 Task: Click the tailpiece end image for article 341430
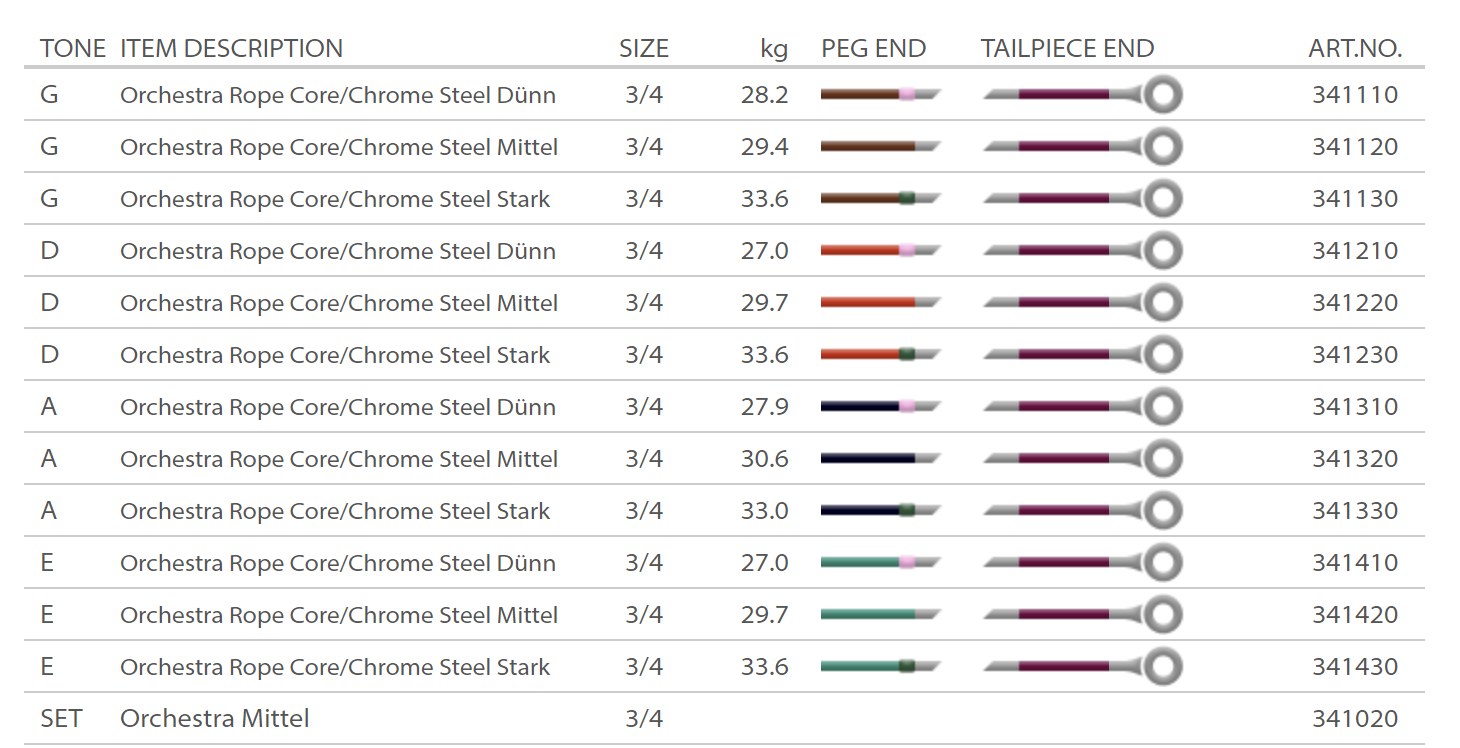1081,667
